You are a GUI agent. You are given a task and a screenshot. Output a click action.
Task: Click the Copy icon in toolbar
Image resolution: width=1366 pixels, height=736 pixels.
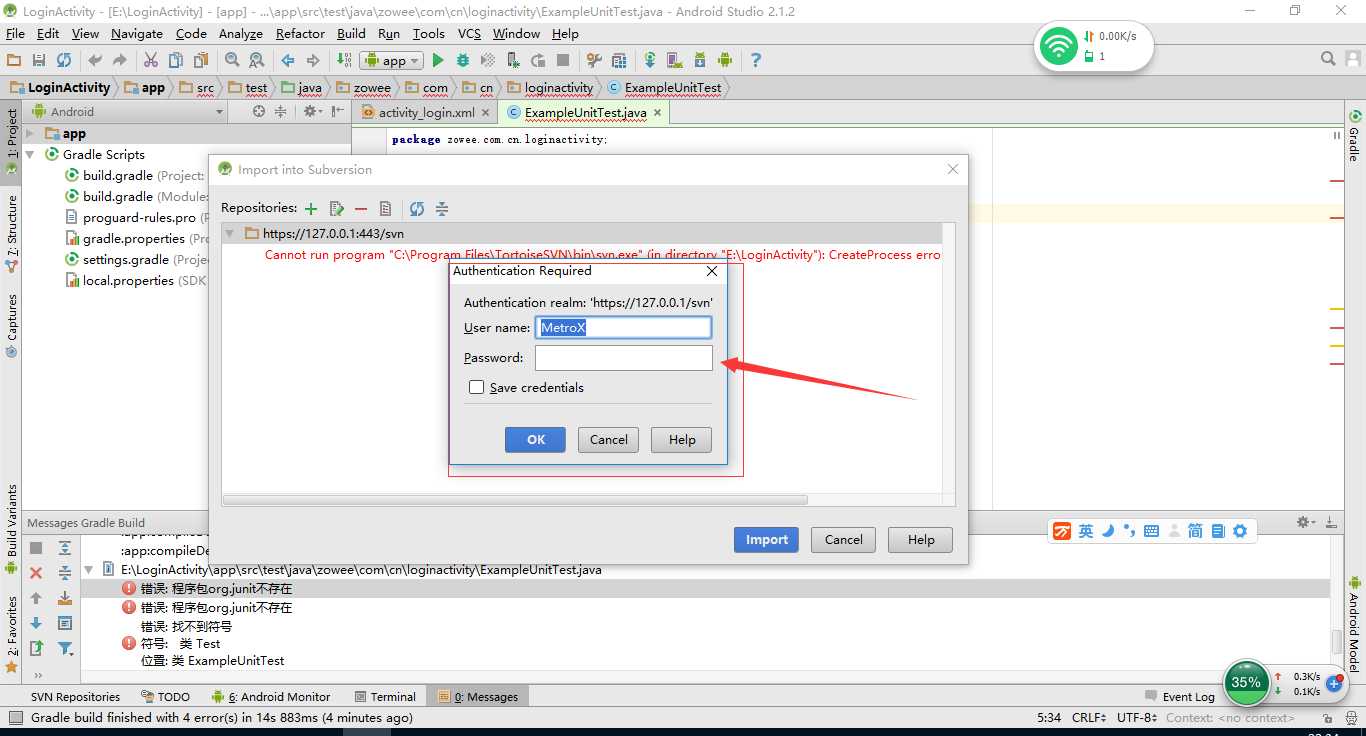tap(176, 60)
